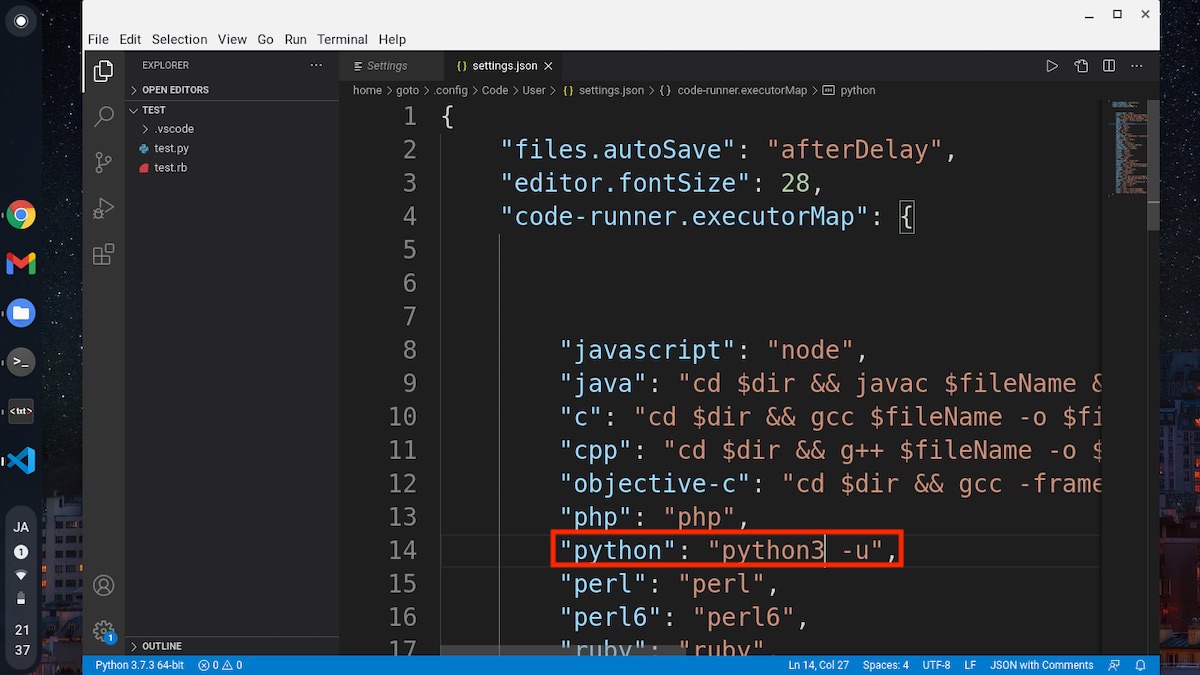This screenshot has height=675, width=1200.
Task: Open the Accounts icon in Activity Bar
Action: click(103, 585)
